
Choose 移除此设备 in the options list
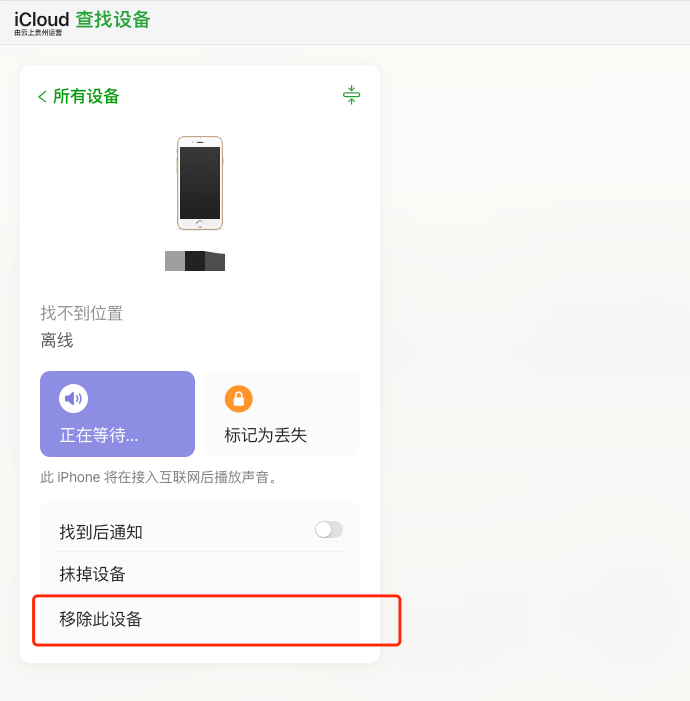tap(101, 619)
